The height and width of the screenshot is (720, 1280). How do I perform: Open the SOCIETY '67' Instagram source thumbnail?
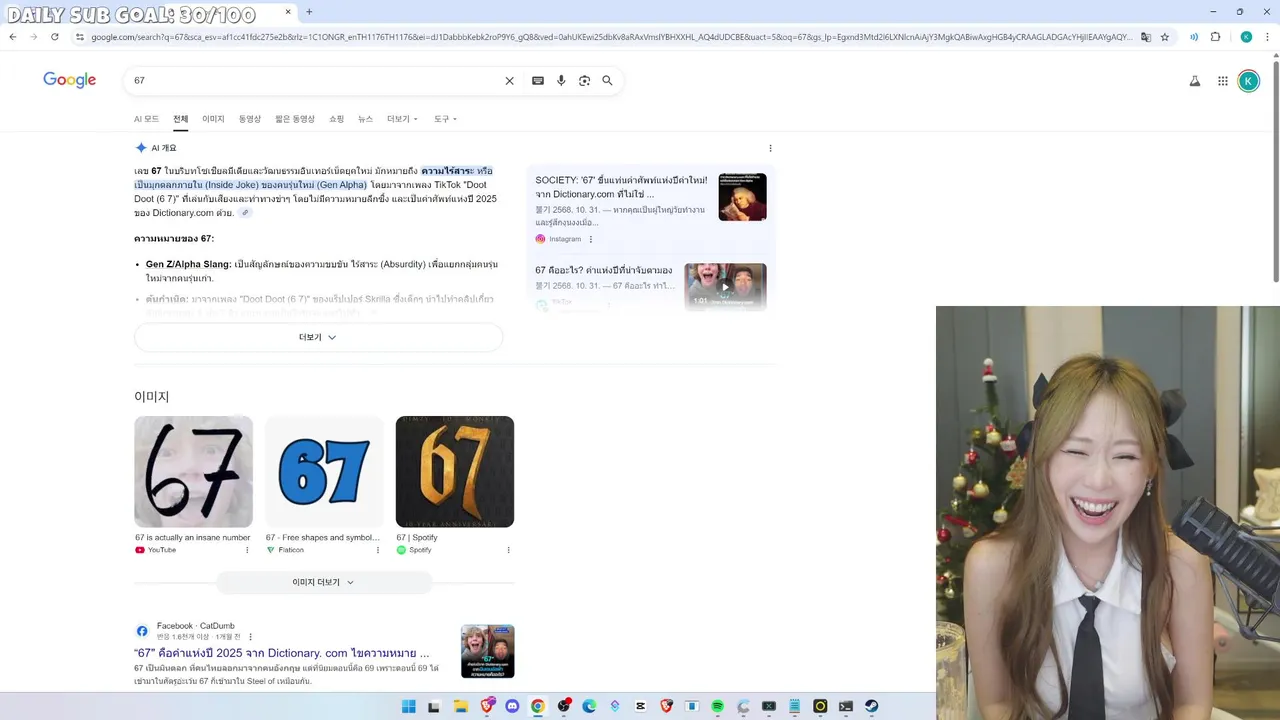click(742, 197)
